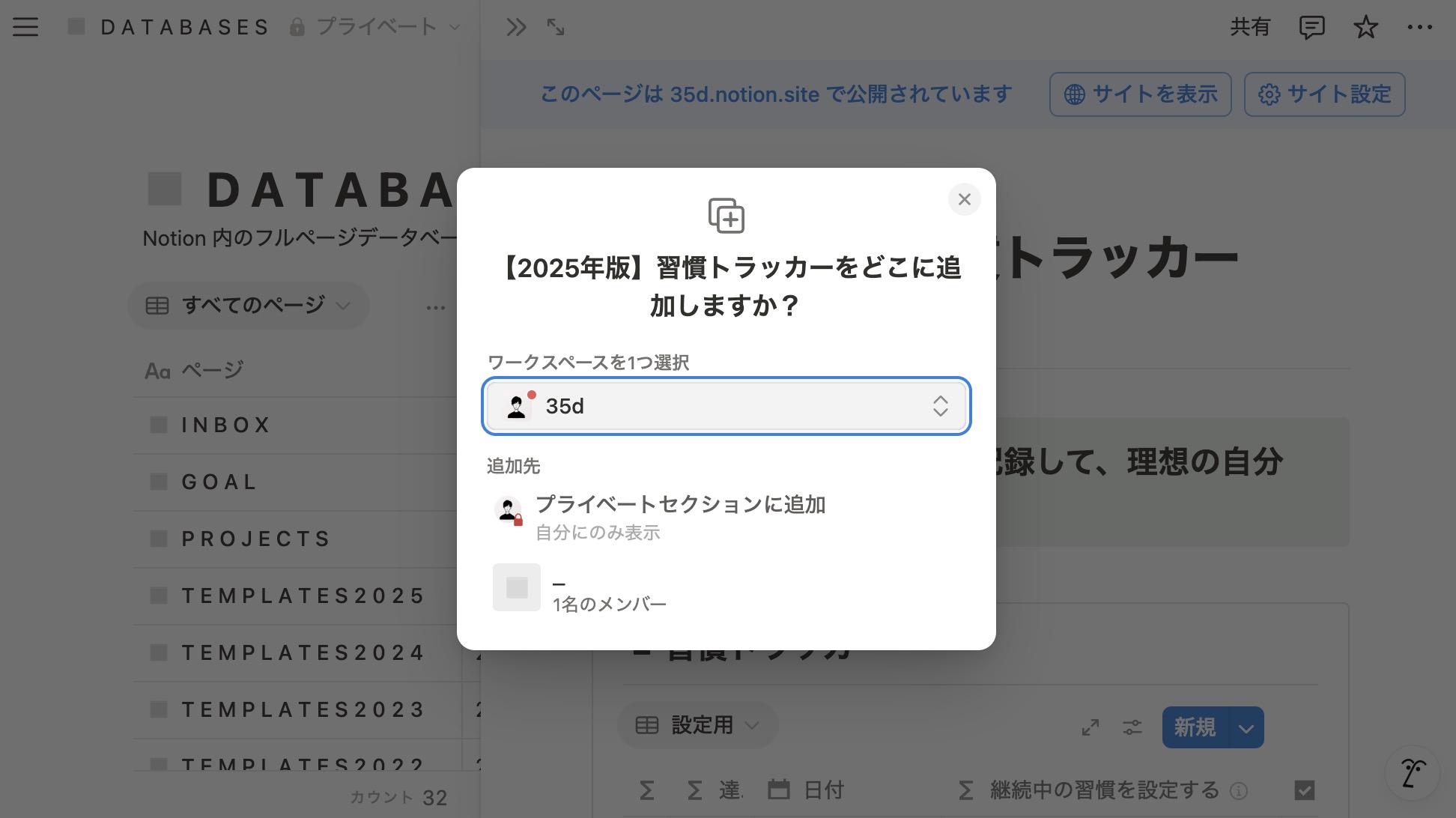The image size is (1456, 818).
Task: Click the カウント 32 footer
Action: (x=398, y=797)
